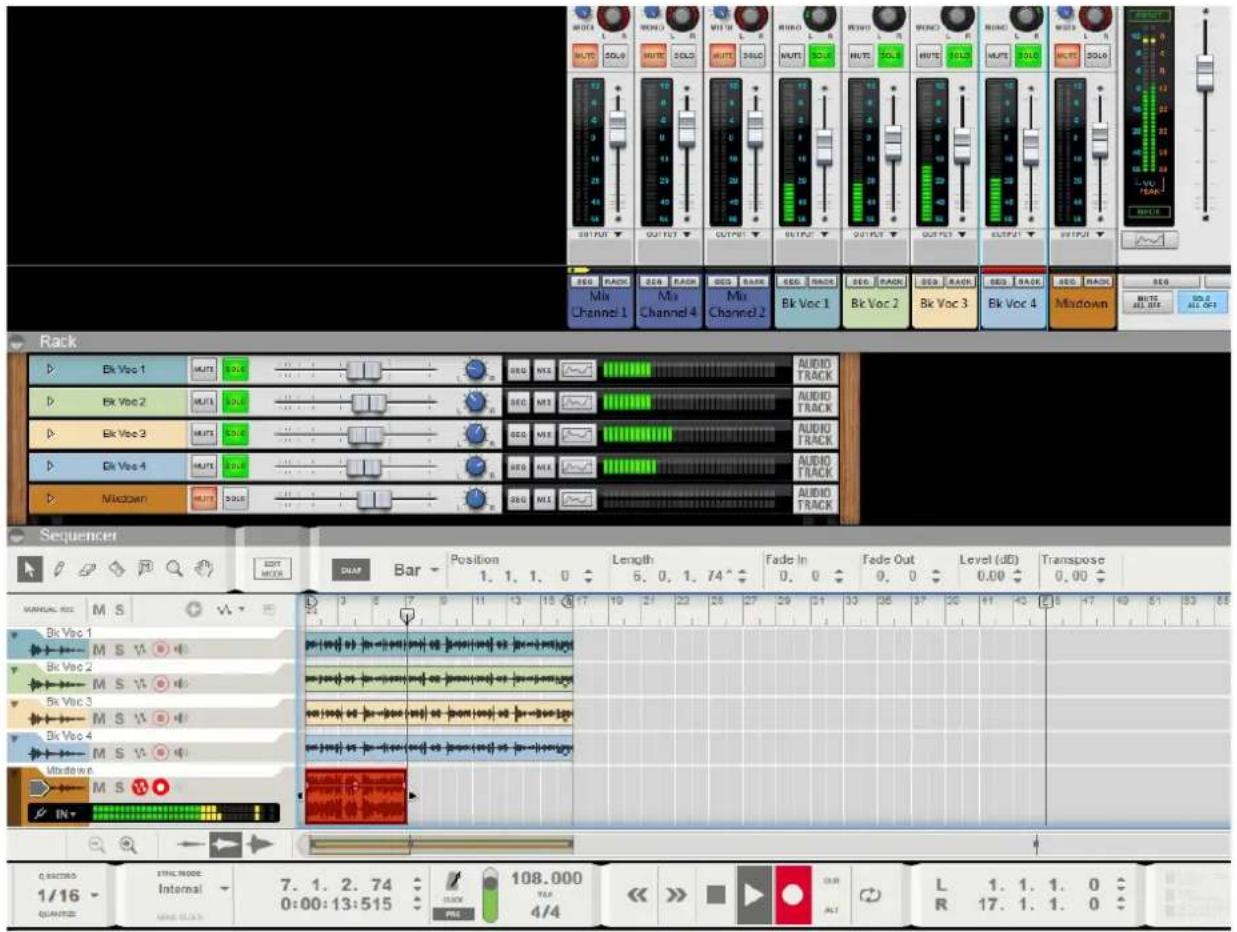Toggle Mute on Bk Voc 1 rack device
The height and width of the screenshot is (932, 1237).
203,369
